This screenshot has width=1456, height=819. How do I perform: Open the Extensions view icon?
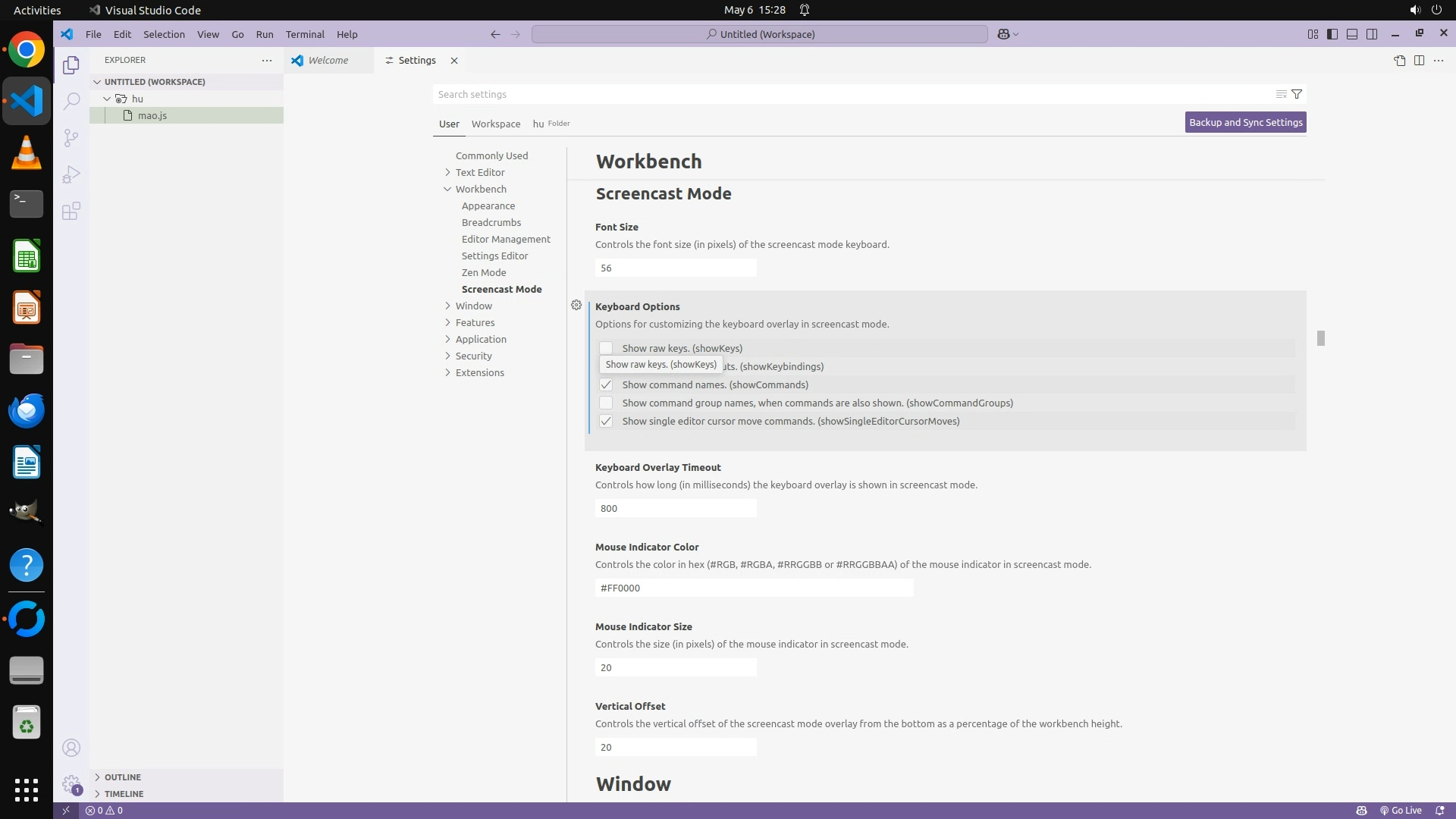(71, 211)
